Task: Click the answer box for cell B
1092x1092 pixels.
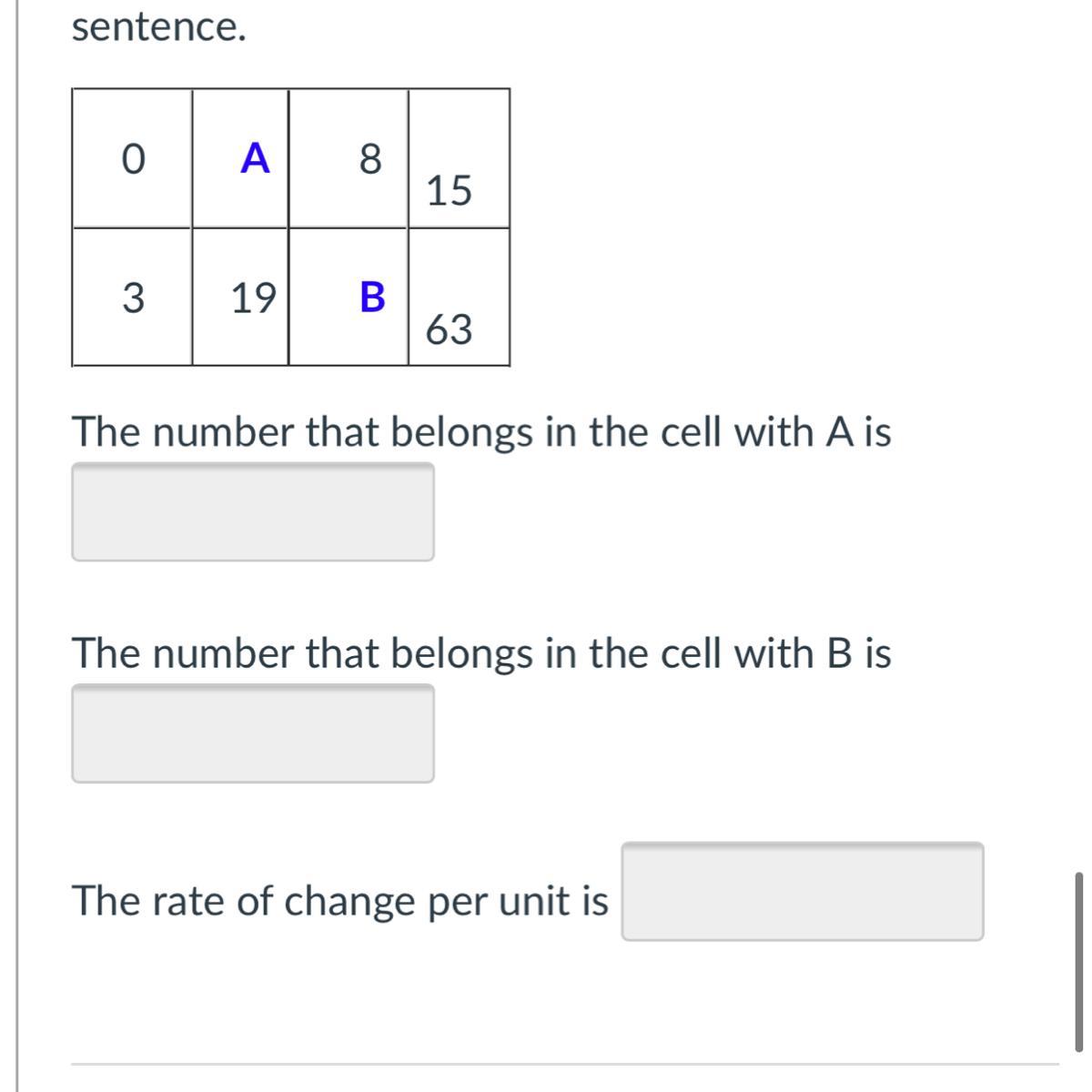Action: point(253,733)
